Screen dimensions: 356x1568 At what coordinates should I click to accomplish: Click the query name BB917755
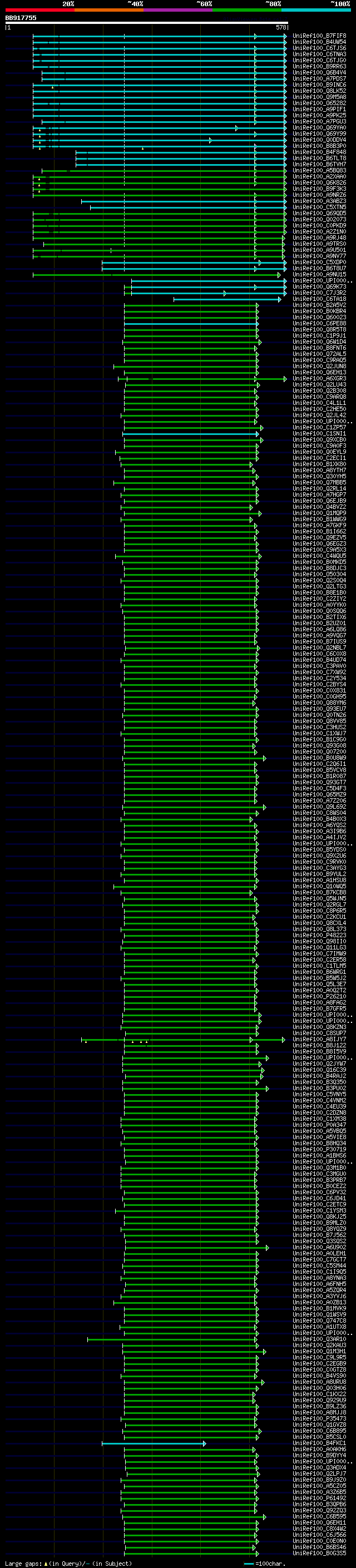click(x=21, y=18)
